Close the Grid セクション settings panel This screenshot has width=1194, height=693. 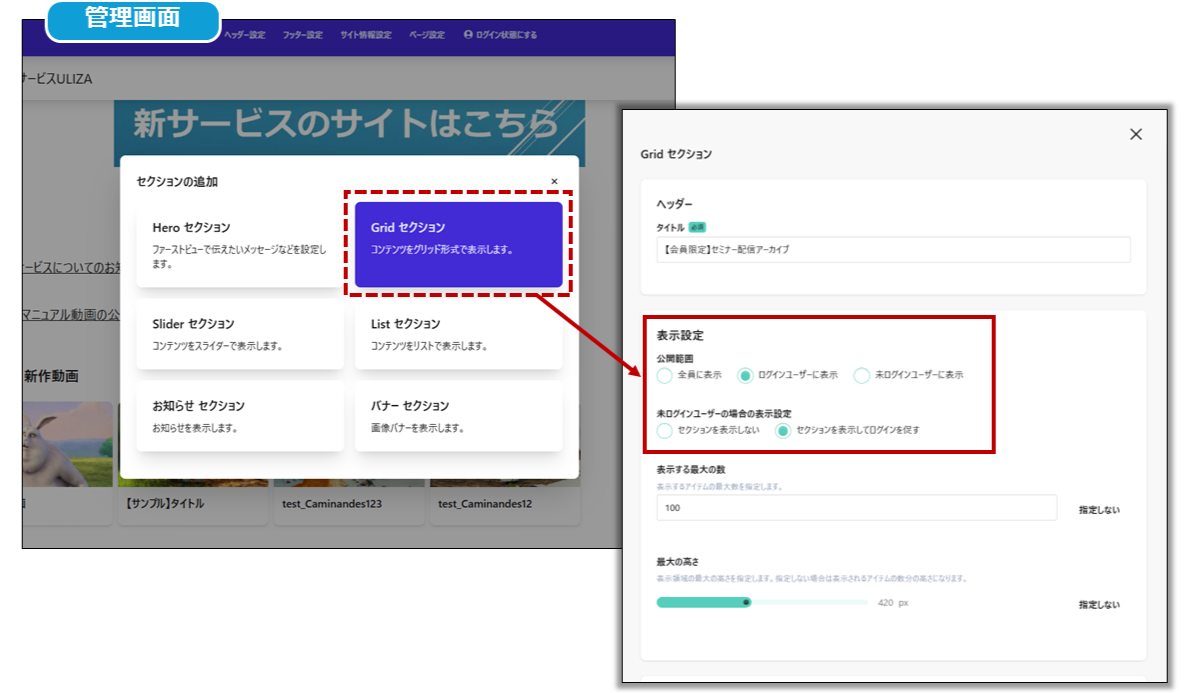(1135, 134)
